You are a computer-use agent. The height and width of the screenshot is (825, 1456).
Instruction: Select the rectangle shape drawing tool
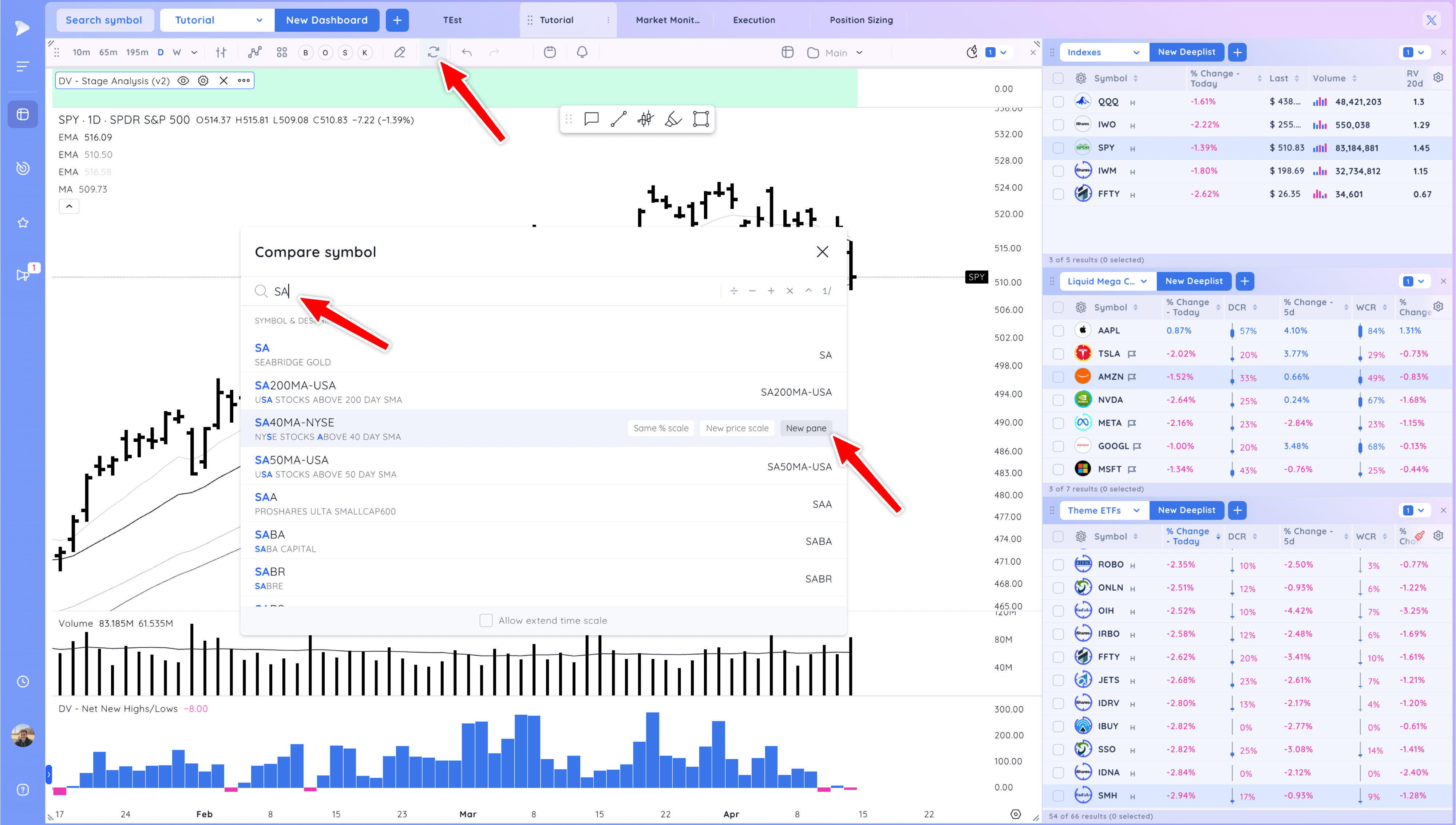(x=701, y=119)
